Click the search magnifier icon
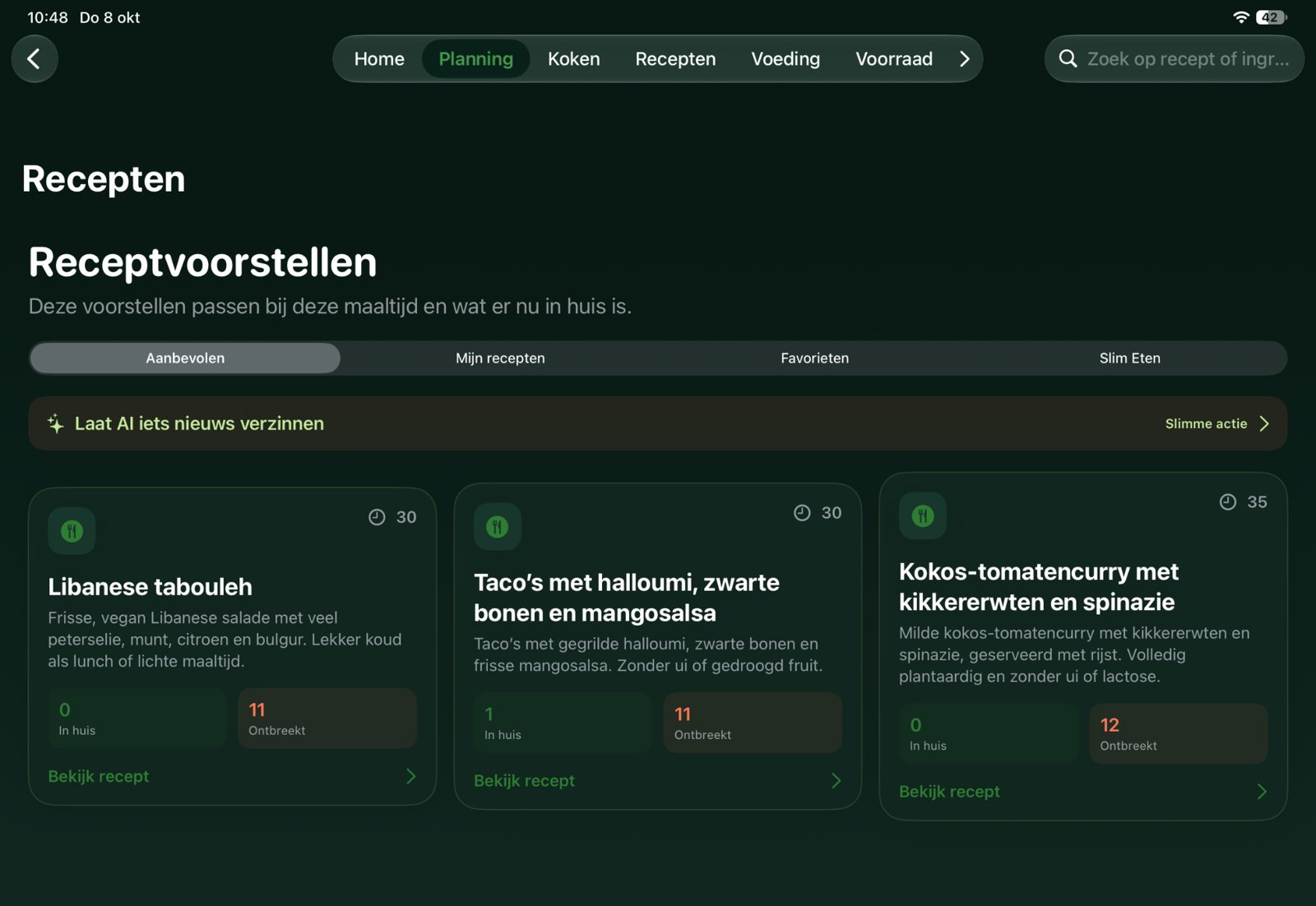 (1068, 58)
